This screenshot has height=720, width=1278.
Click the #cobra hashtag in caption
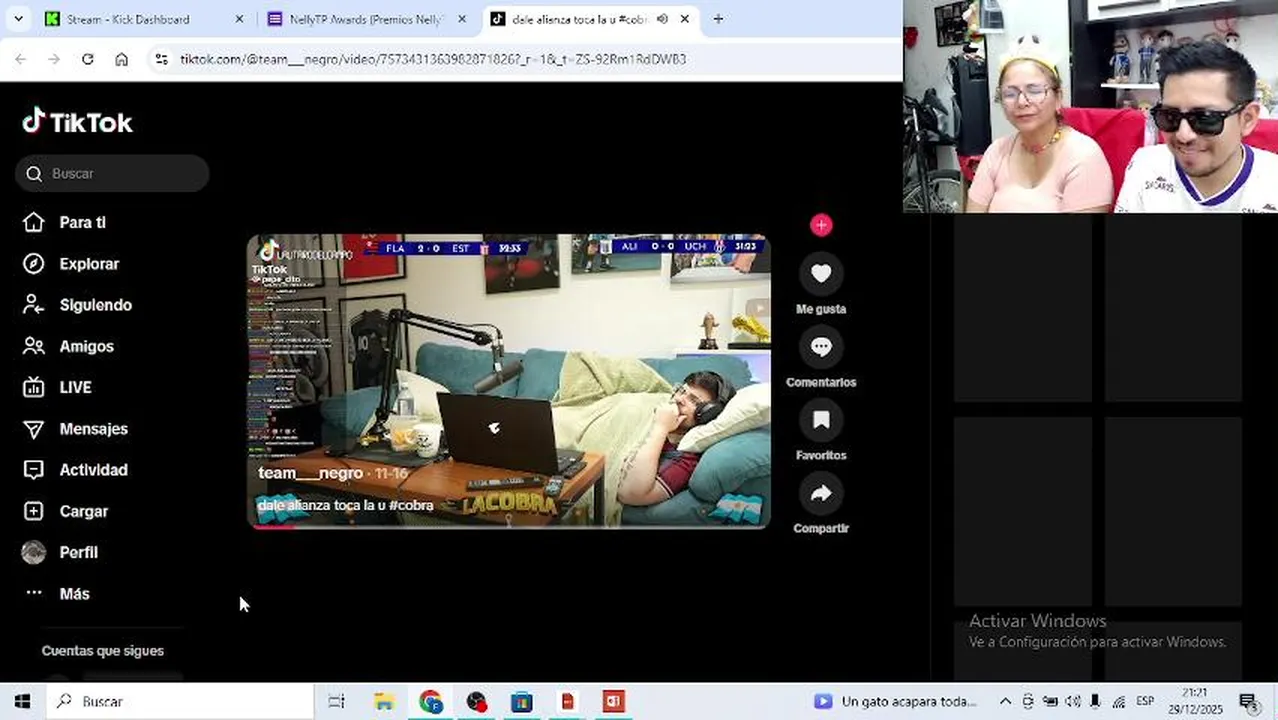tap(411, 505)
